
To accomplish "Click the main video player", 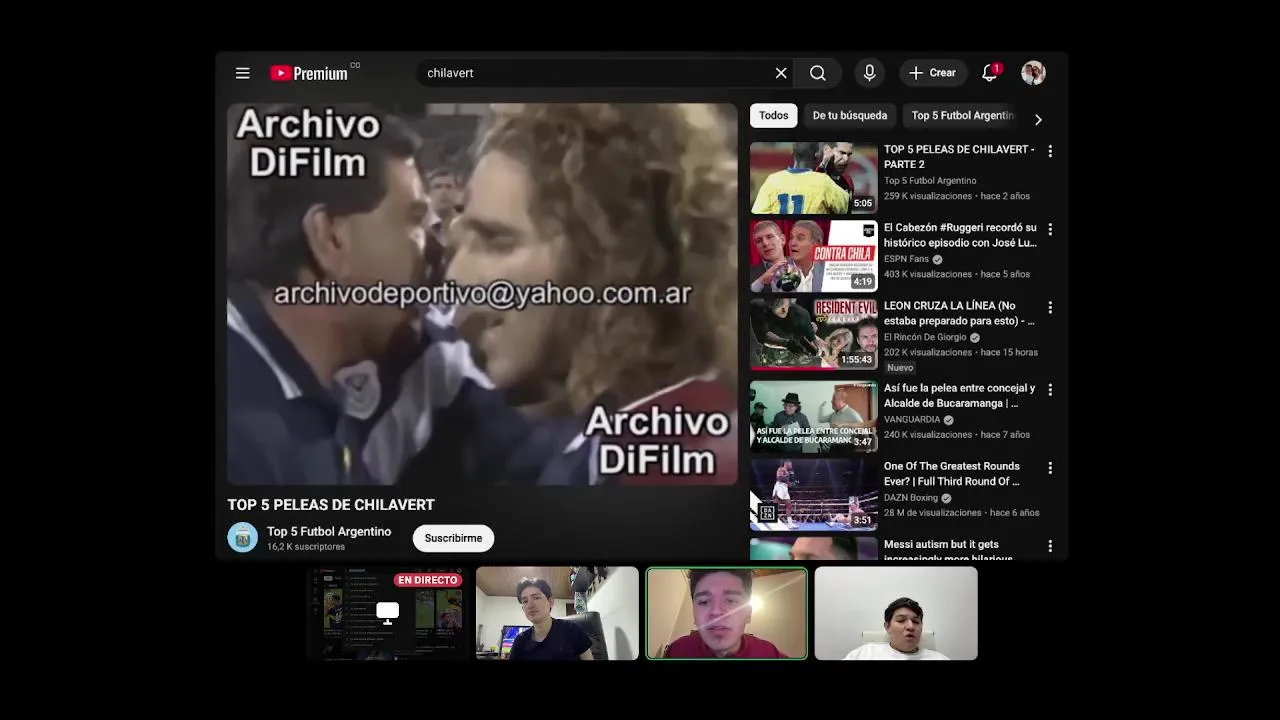I will click(482, 294).
